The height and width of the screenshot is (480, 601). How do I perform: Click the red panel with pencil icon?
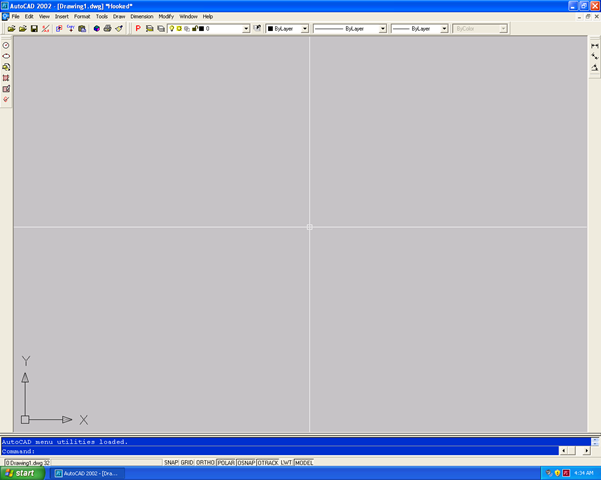pyautogui.click(x=6, y=89)
